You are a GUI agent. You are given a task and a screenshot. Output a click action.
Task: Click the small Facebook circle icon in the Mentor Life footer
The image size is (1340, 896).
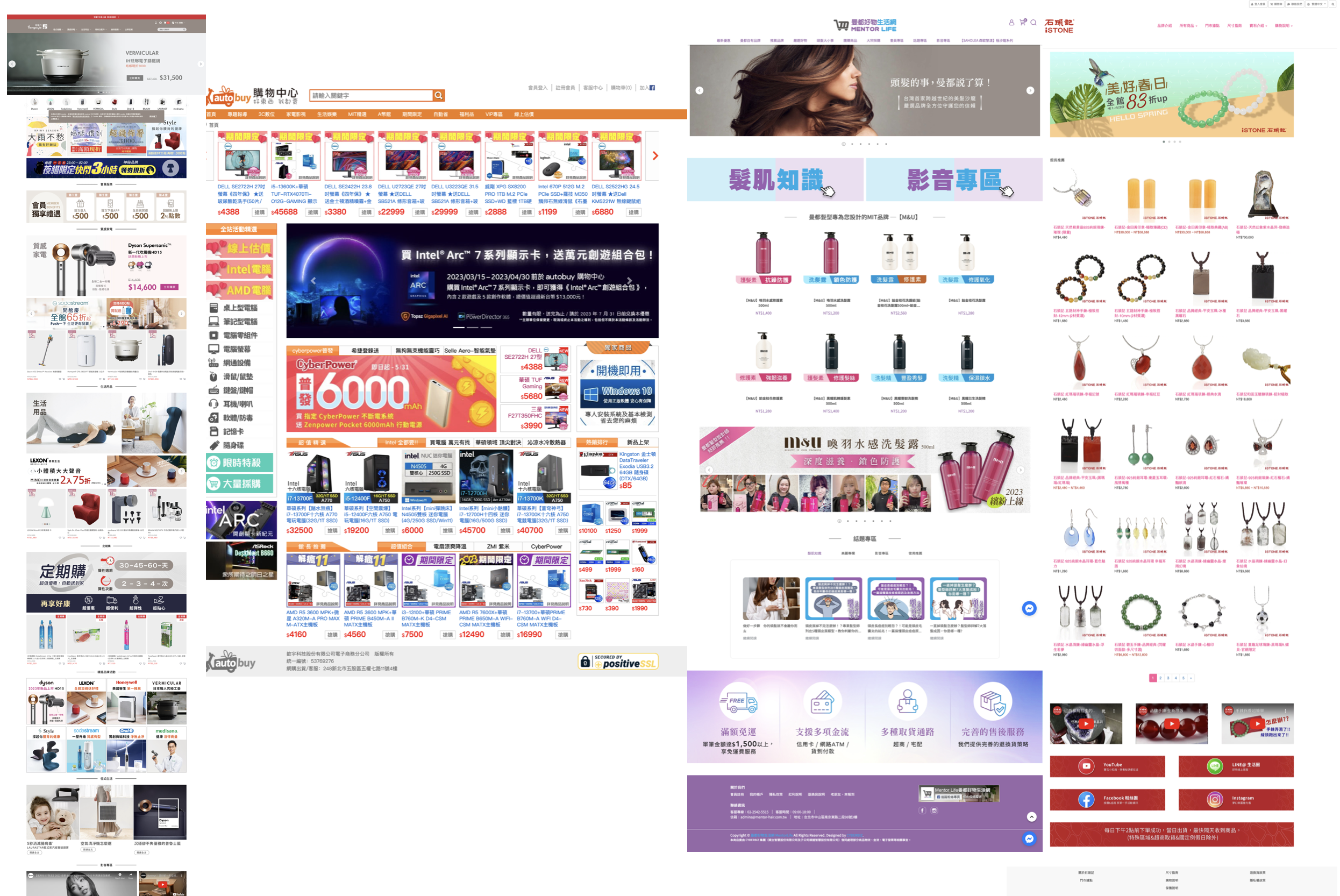point(924,812)
